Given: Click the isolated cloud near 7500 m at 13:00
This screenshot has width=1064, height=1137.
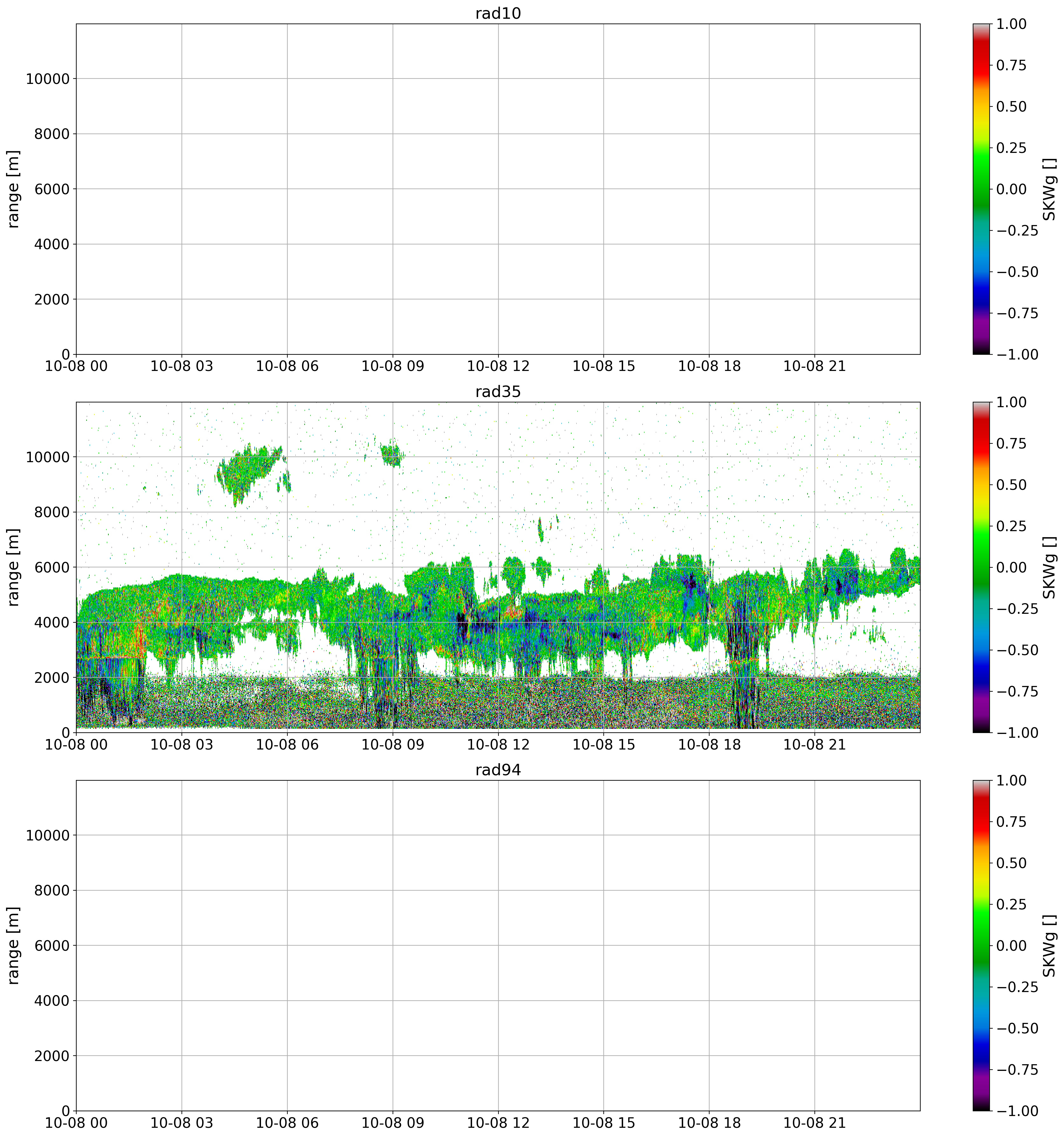Looking at the screenshot, I should click(540, 529).
